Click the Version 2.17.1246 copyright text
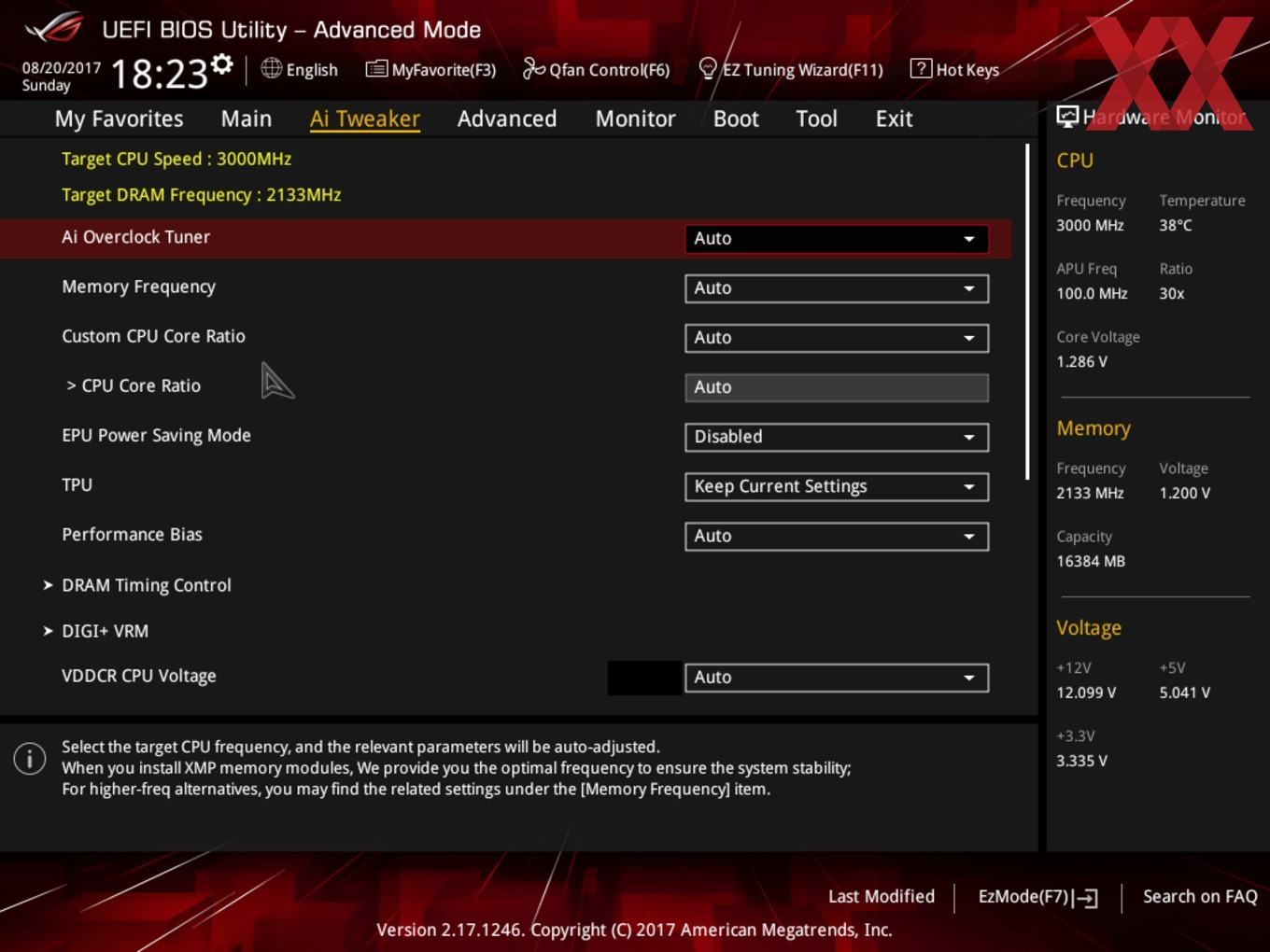 click(635, 930)
